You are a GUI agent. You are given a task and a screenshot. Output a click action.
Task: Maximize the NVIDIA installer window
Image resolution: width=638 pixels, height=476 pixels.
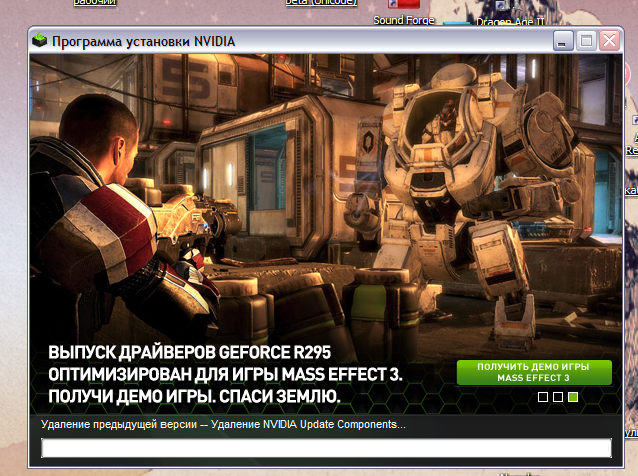(x=586, y=41)
